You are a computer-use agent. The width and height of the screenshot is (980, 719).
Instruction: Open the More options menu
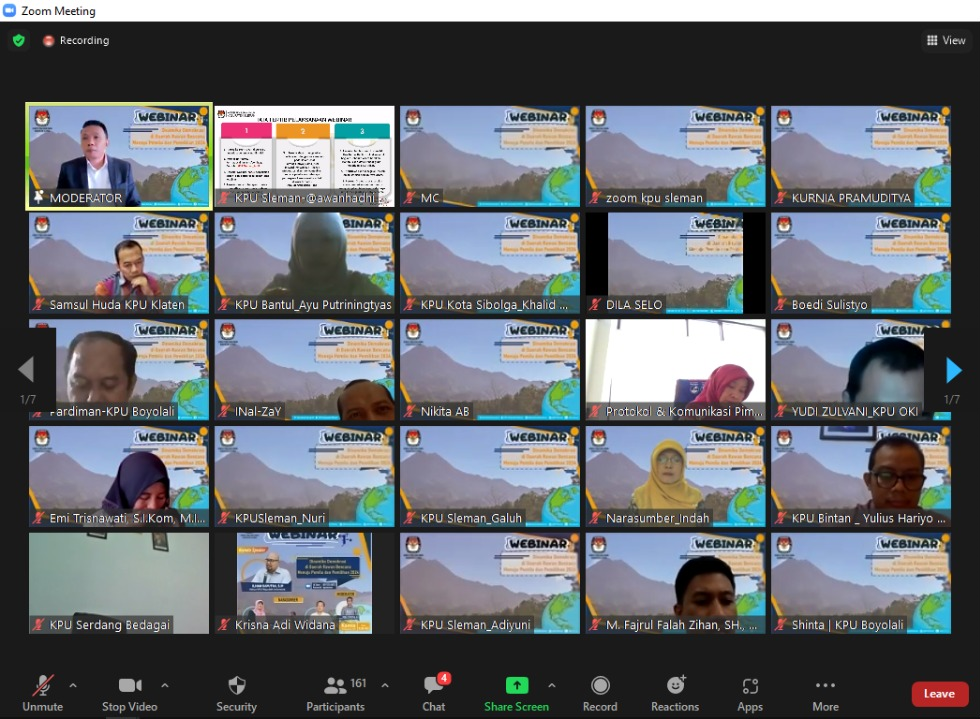click(825, 692)
